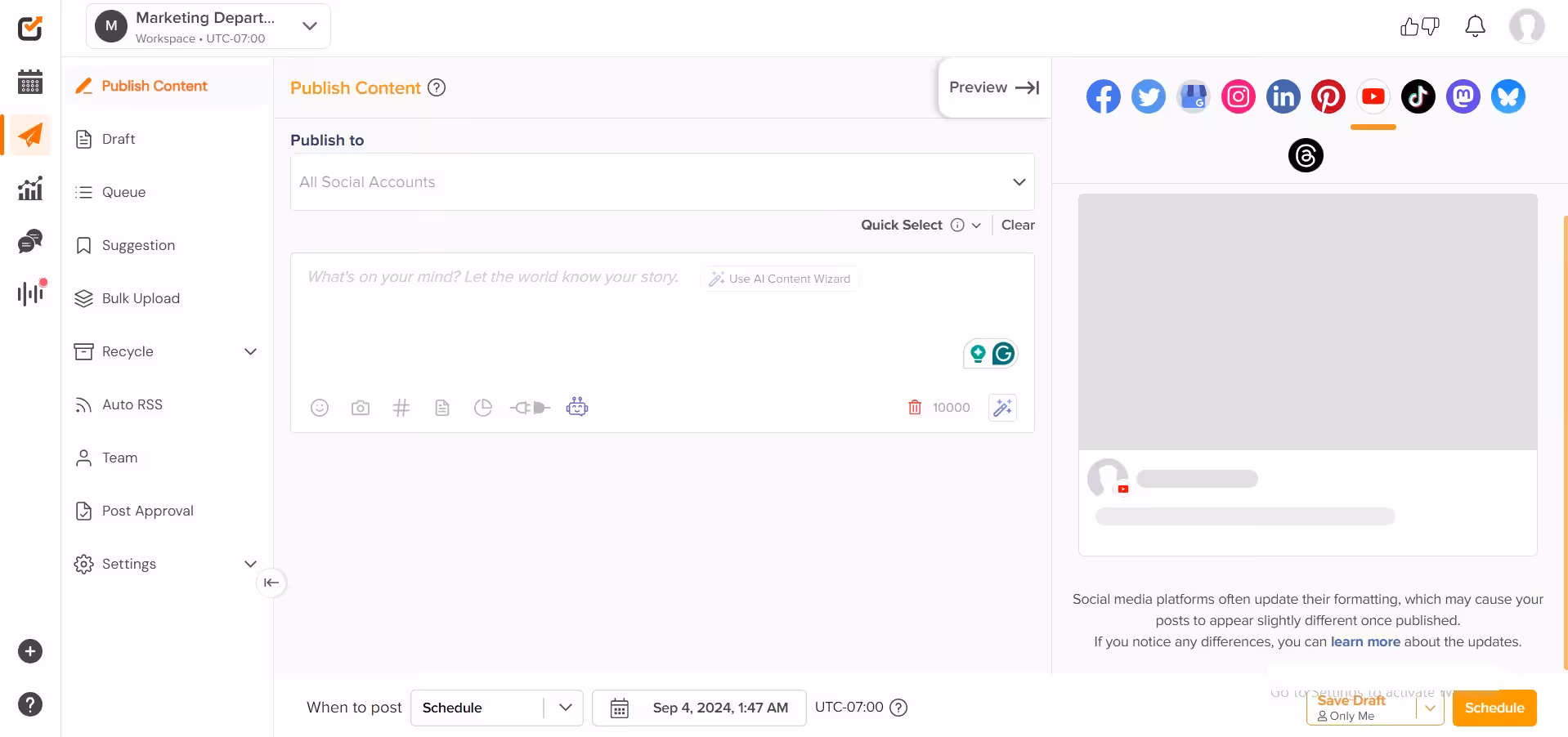Add media using the camera icon
Viewport: 1568px width, 737px height.
coord(361,408)
